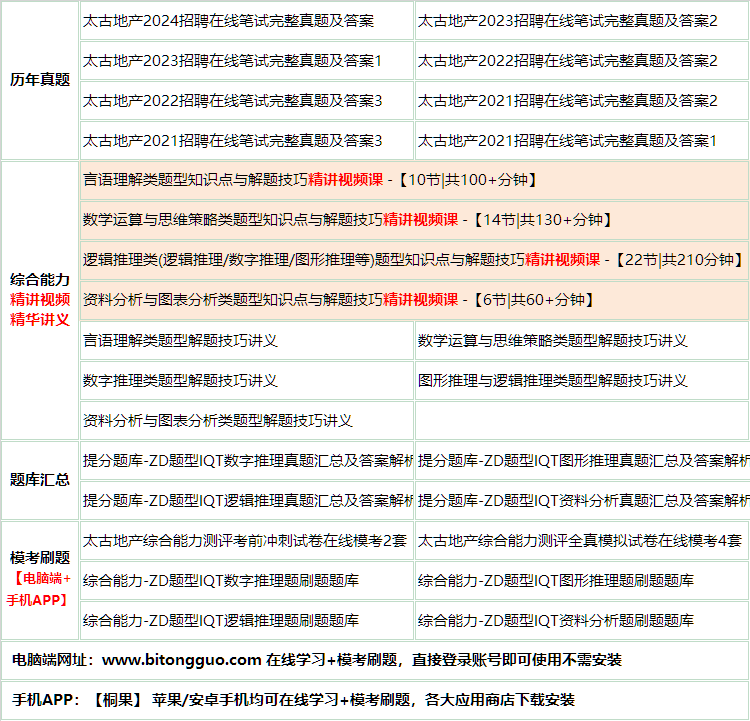Open 逻辑推理类 精讲视频课 22节 row
The width and height of the screenshot is (750, 721).
point(414,260)
